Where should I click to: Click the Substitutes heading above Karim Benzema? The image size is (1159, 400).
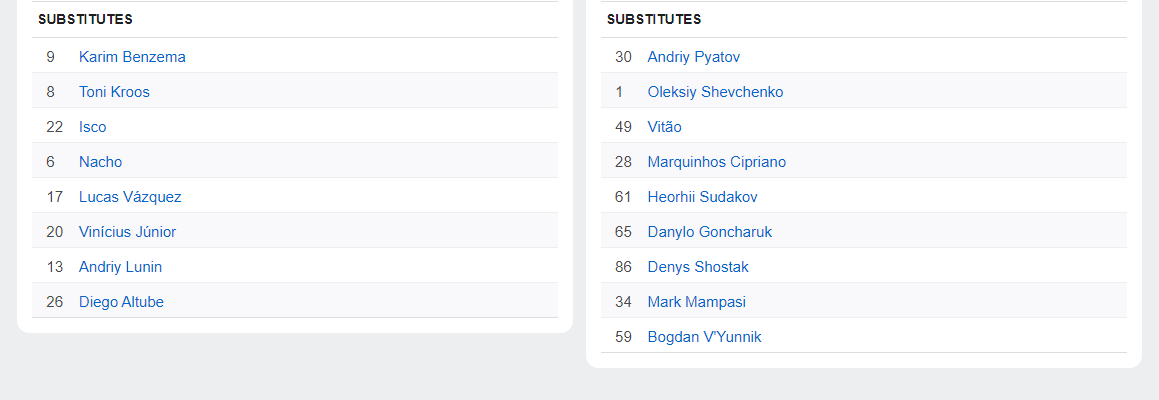coord(85,19)
